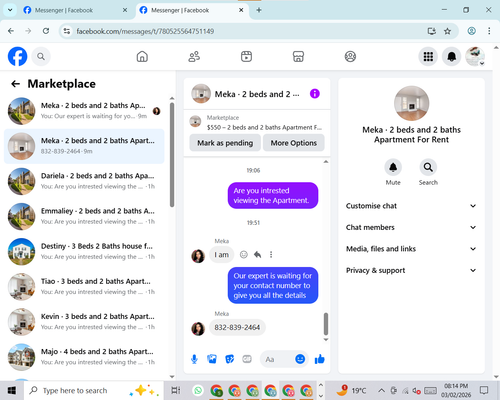The width and height of the screenshot is (500, 400).
Task: Open the Windows Start menu
Action: 12,390
